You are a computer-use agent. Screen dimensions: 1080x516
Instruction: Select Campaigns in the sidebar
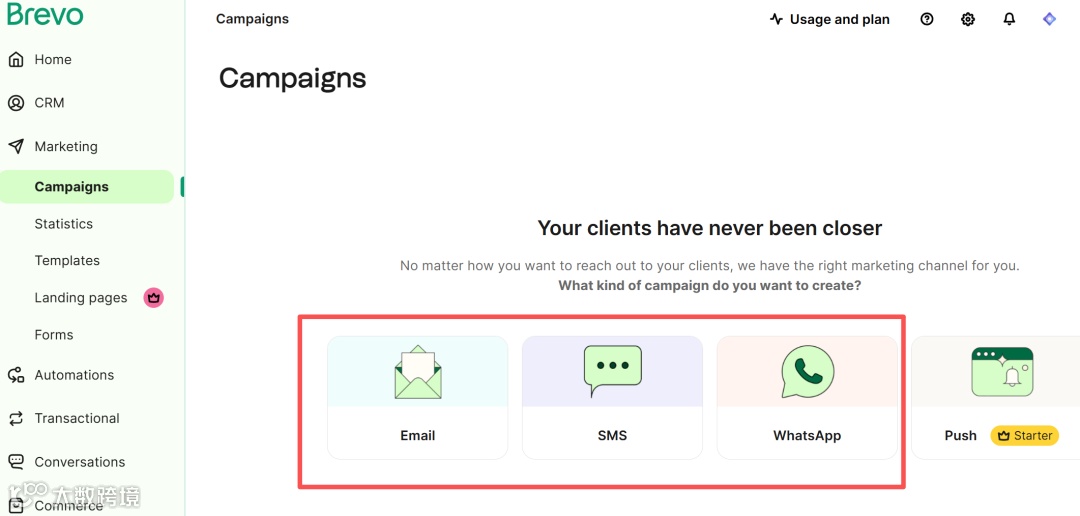pyautogui.click(x=87, y=187)
